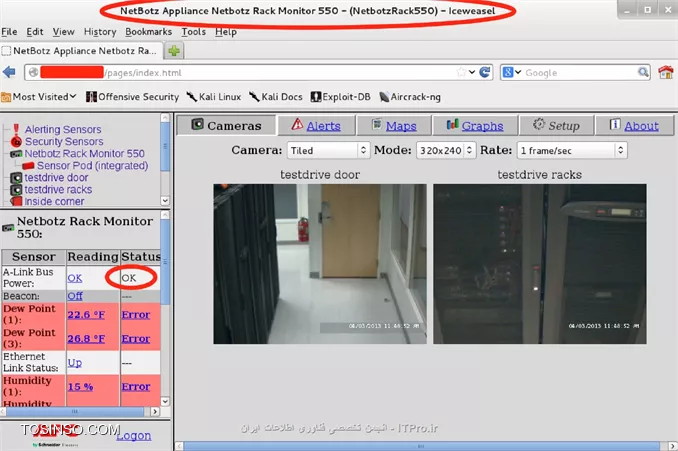Screen dimensions: 678x451
Task: Click the Inside corner pod icon
Action: [x=16, y=201]
